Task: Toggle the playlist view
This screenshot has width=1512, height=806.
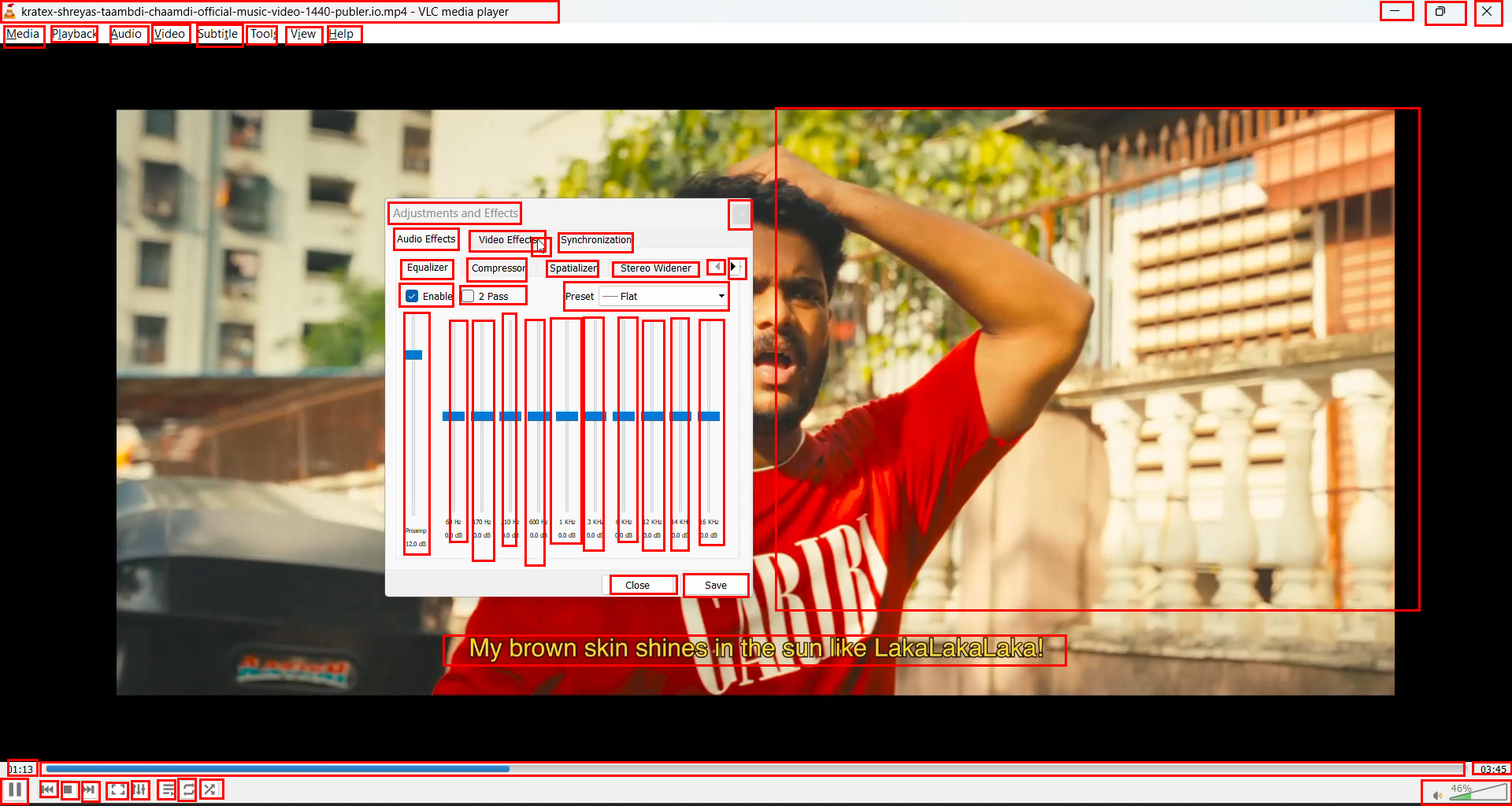Action: [x=167, y=789]
